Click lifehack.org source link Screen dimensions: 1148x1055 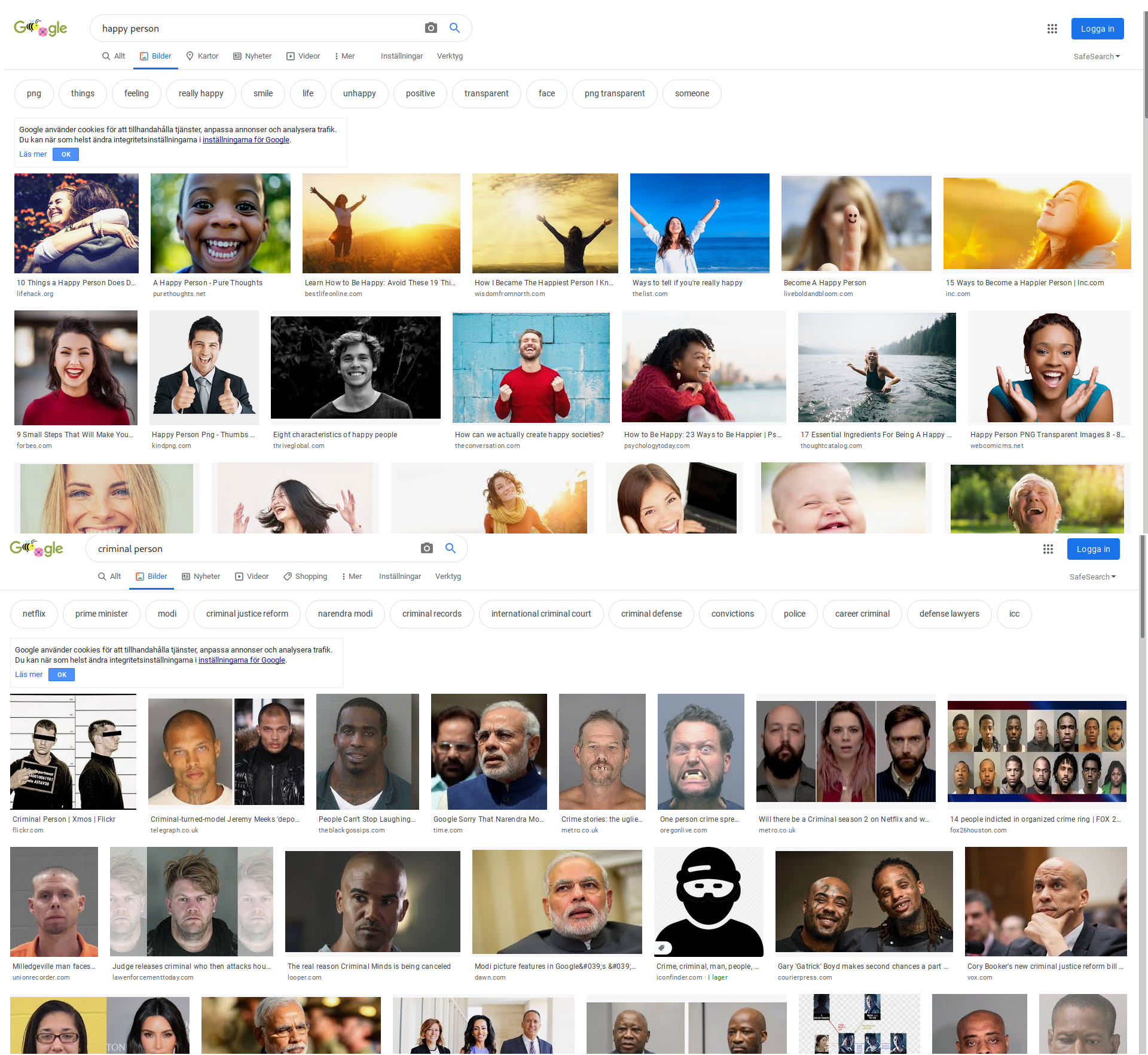pyautogui.click(x=35, y=294)
